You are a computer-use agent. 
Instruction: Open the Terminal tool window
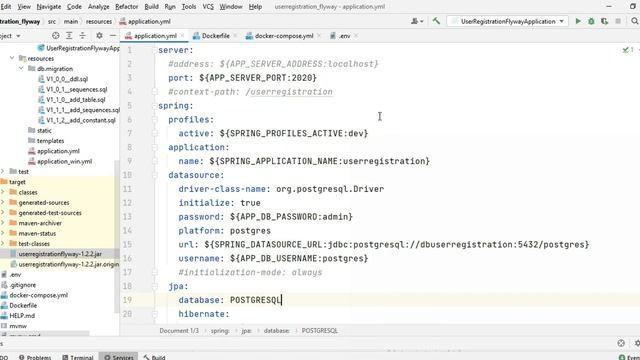78,357
